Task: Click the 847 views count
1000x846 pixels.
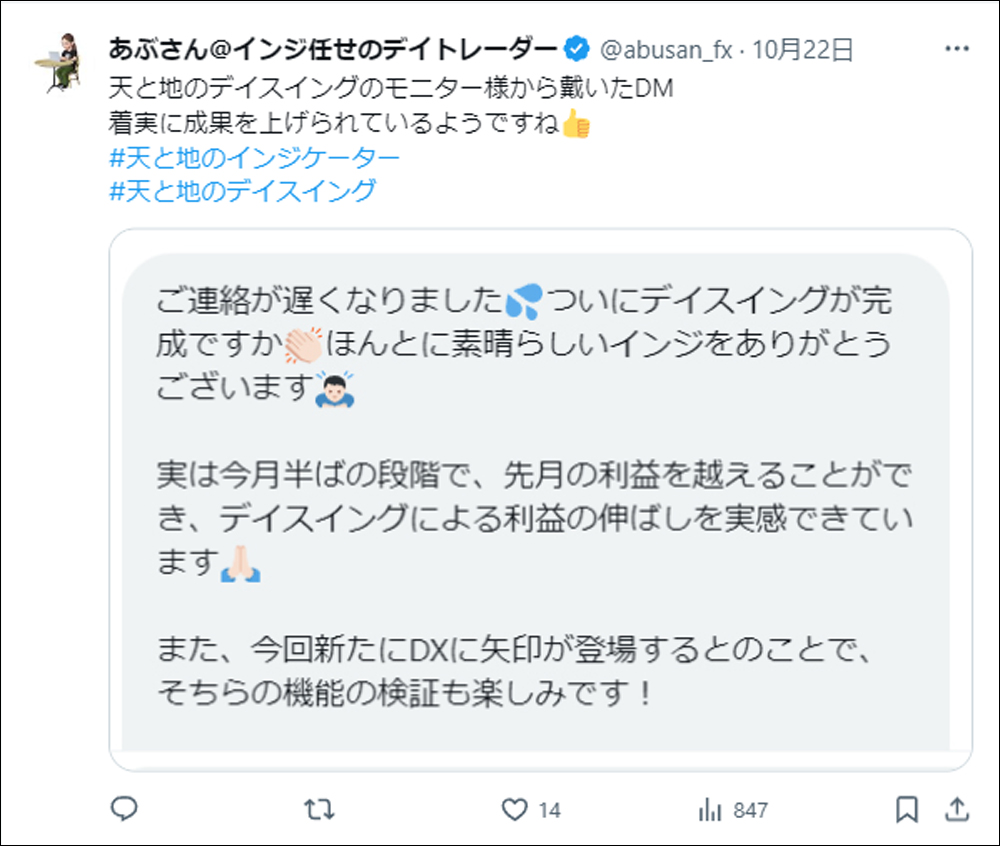Action: pyautogui.click(x=750, y=810)
